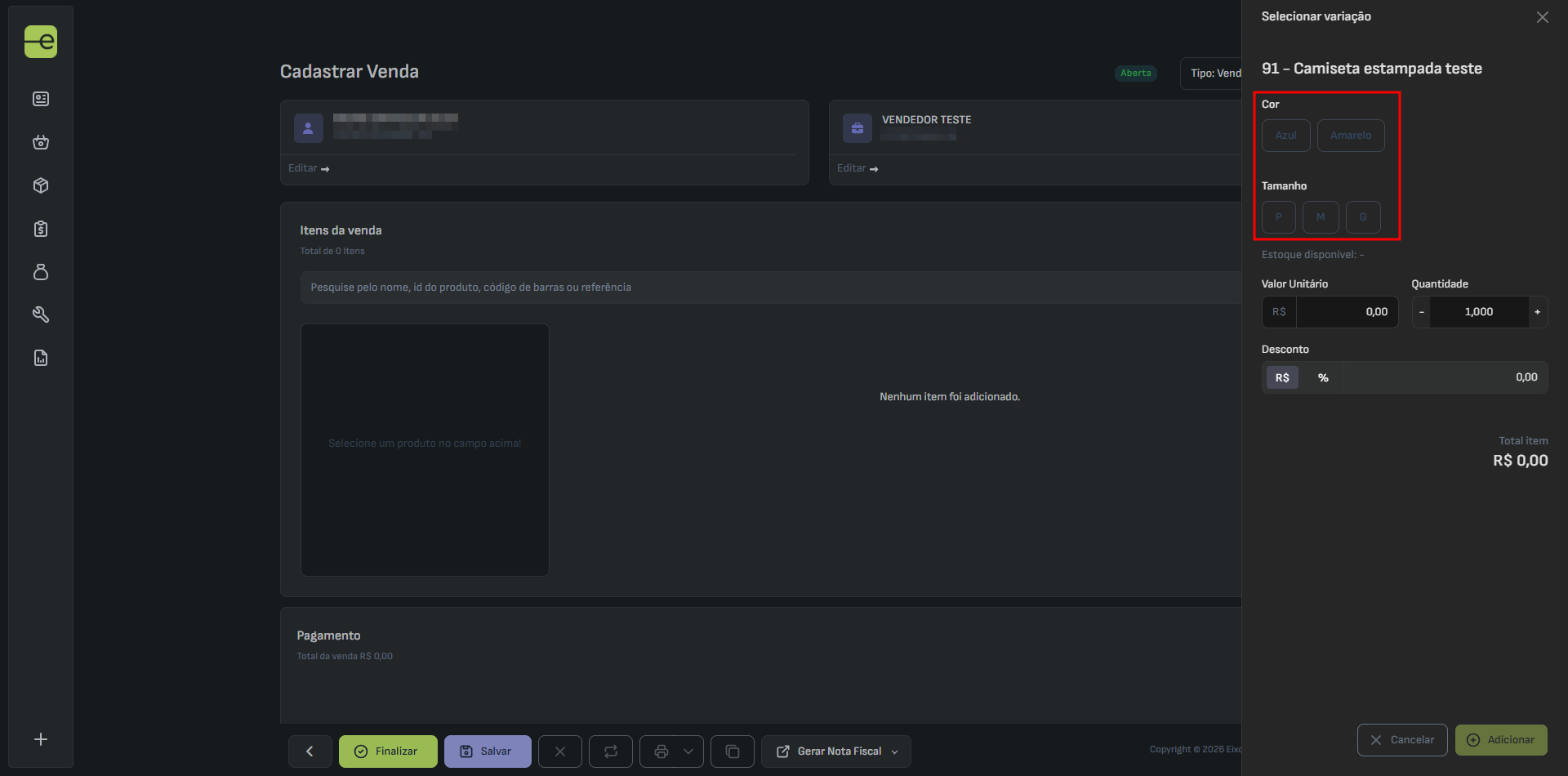Open the products box icon in sidebar
The width and height of the screenshot is (1568, 776).
point(41,185)
